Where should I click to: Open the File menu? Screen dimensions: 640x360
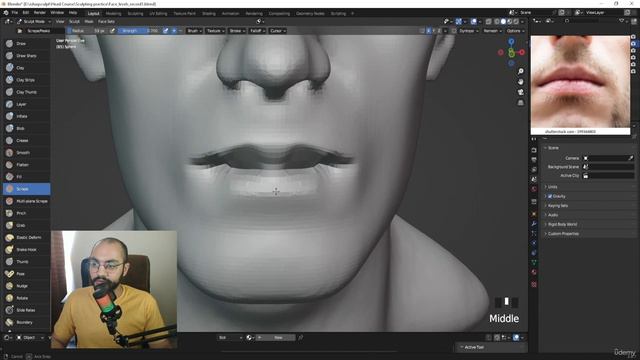[x=15, y=13]
